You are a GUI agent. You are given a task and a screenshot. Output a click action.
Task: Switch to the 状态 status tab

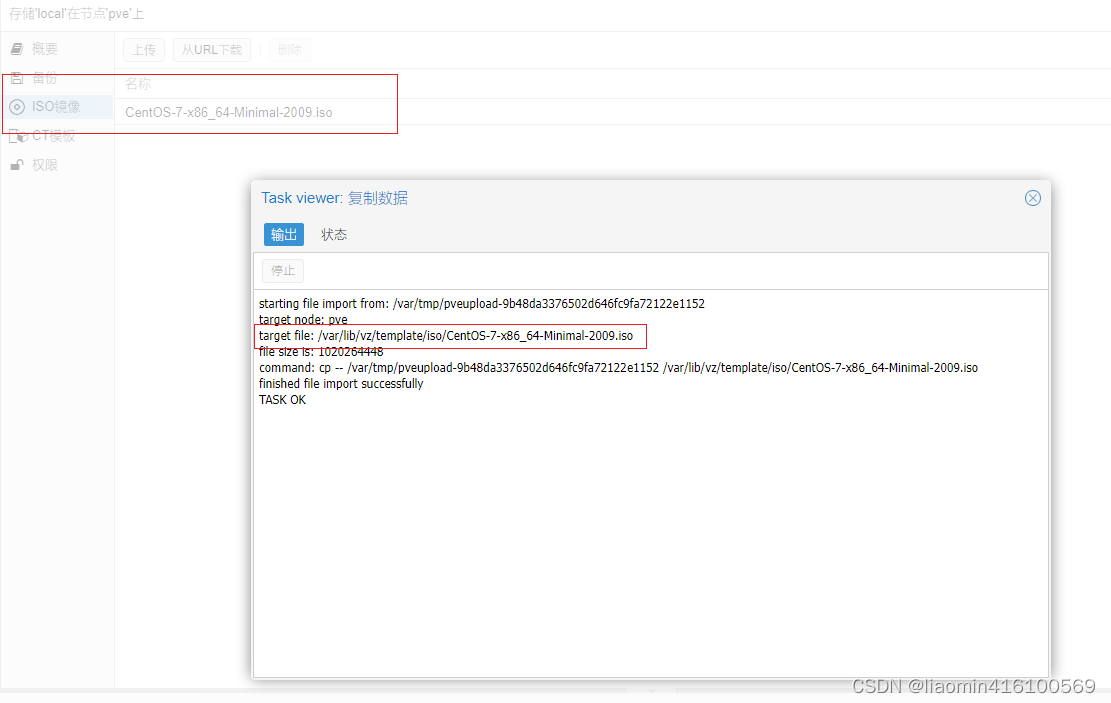[x=334, y=235]
